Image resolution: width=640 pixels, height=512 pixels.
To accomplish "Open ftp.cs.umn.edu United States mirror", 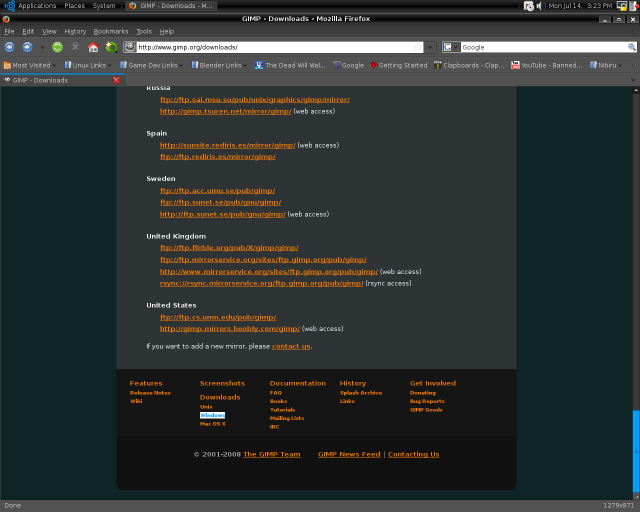I will tap(218, 317).
